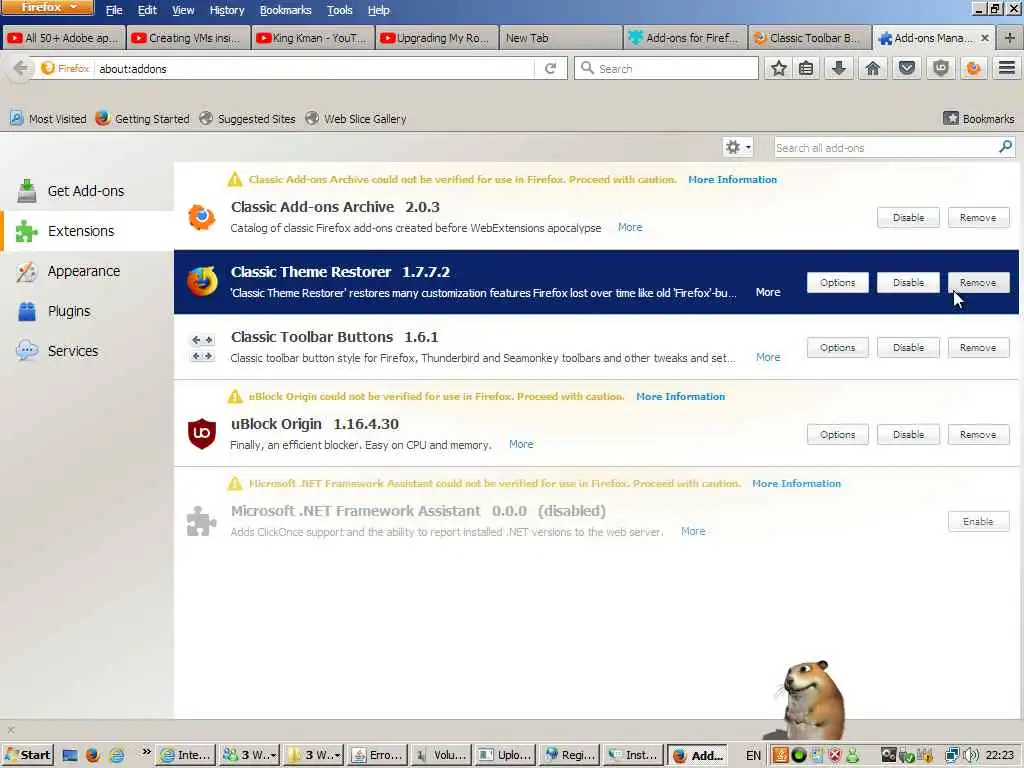Open Classic Toolbar Buttons Options
1024x768 pixels.
pyautogui.click(x=837, y=347)
